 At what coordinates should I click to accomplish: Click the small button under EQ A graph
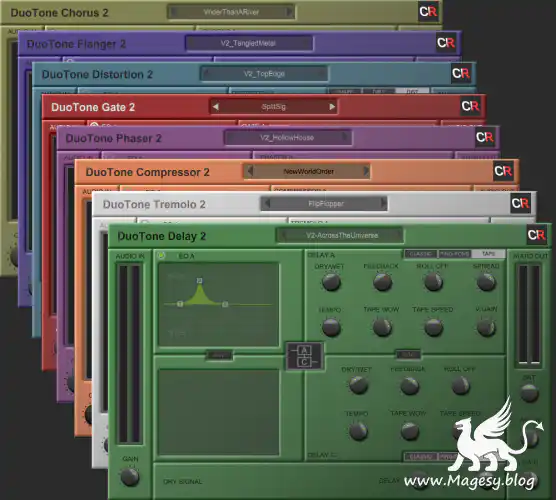219,355
